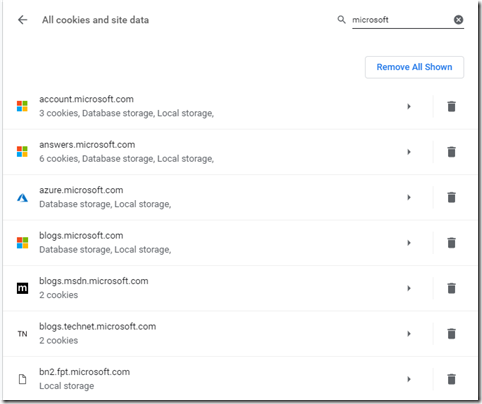Expand answers.microsoft.com details arrow
The image size is (482, 404).
point(409,152)
